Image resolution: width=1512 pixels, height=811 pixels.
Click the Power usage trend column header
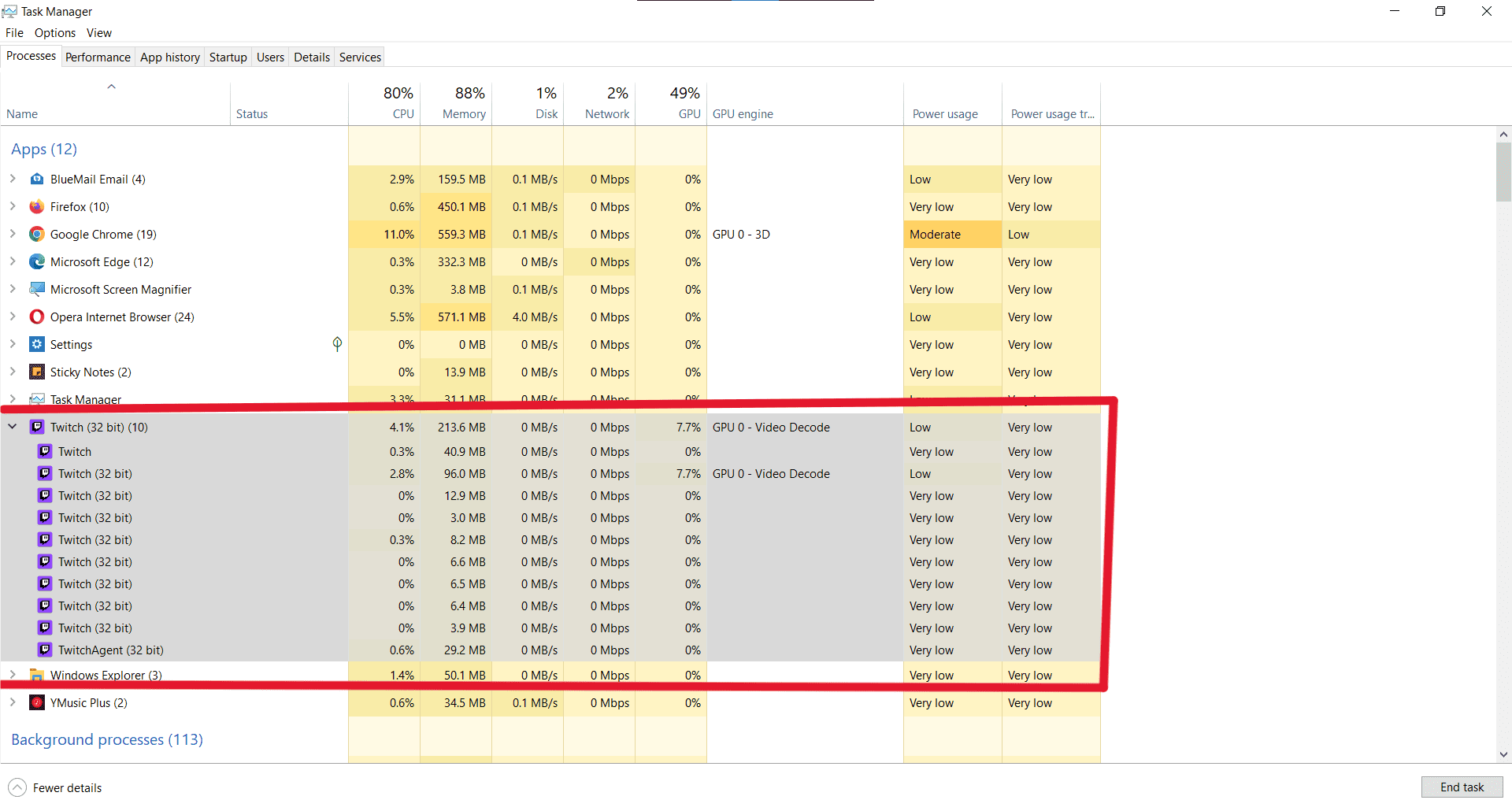click(1051, 103)
